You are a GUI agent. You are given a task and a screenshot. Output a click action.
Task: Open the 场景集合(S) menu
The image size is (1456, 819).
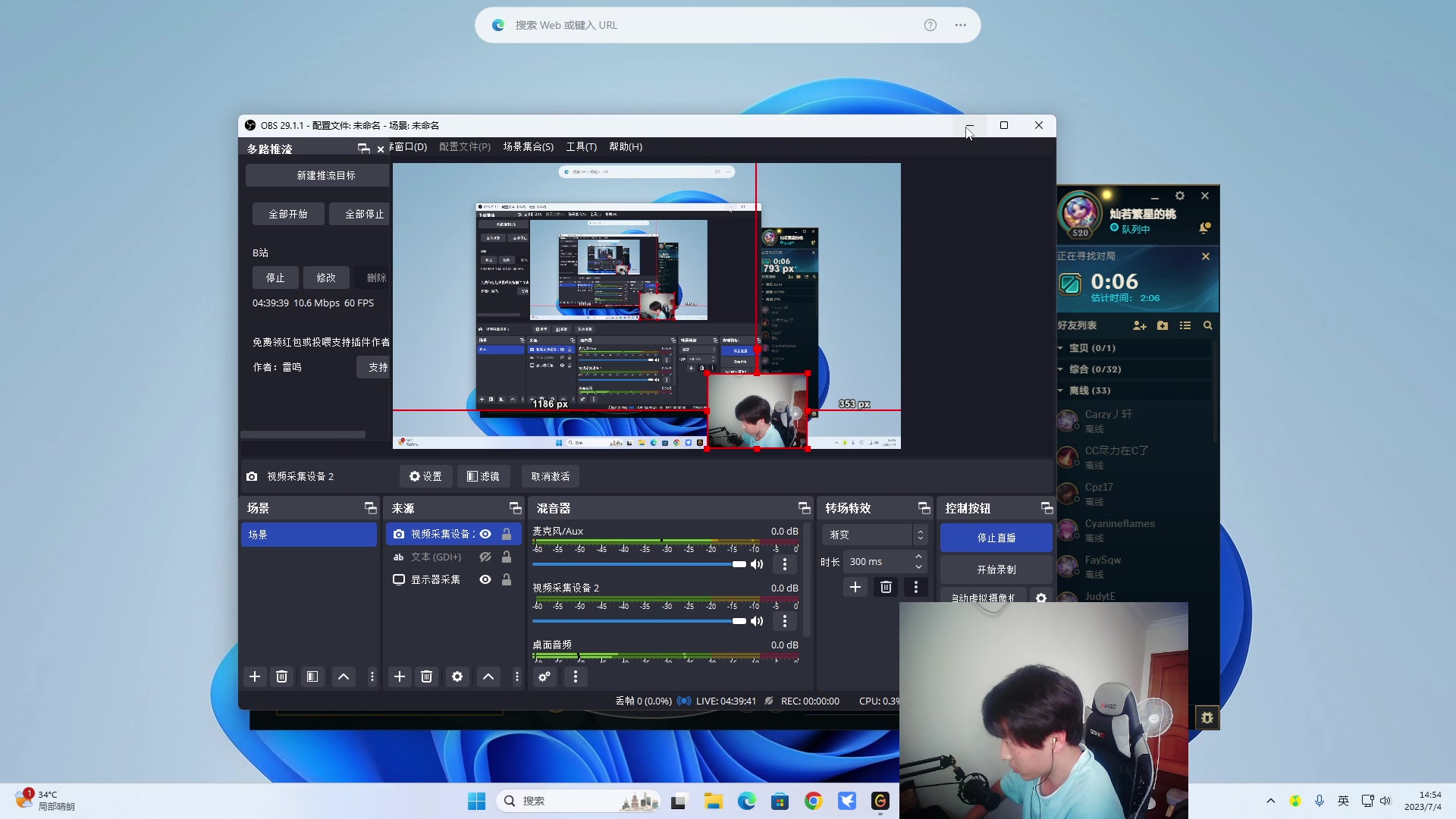(528, 146)
